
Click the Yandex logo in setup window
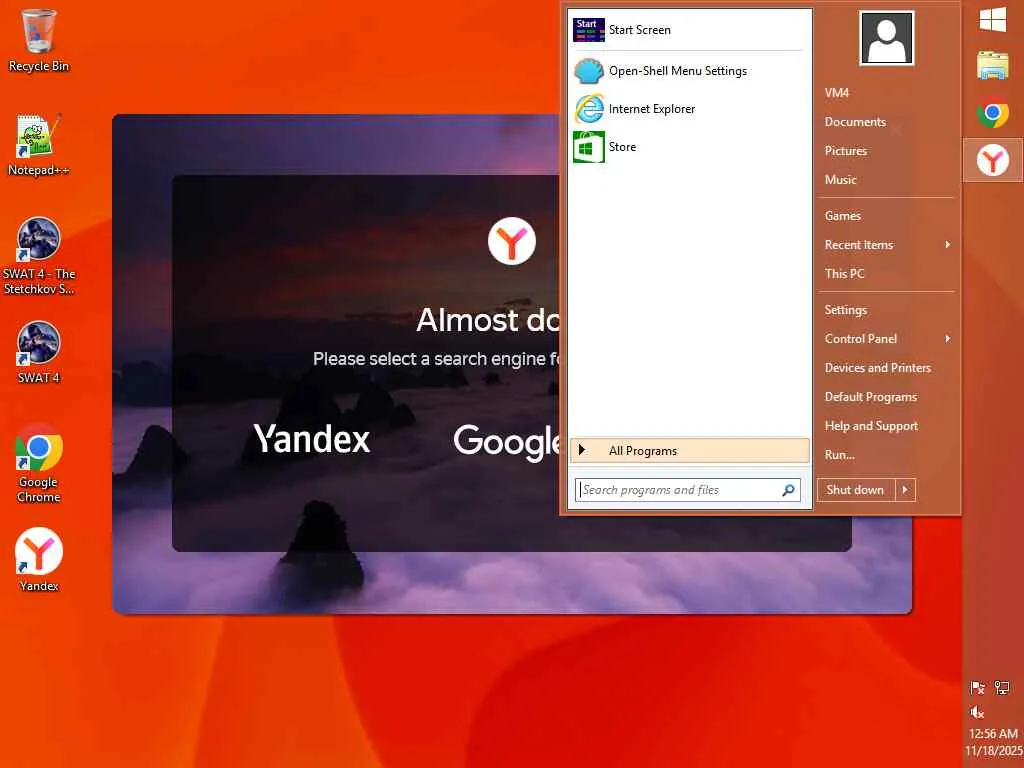511,241
